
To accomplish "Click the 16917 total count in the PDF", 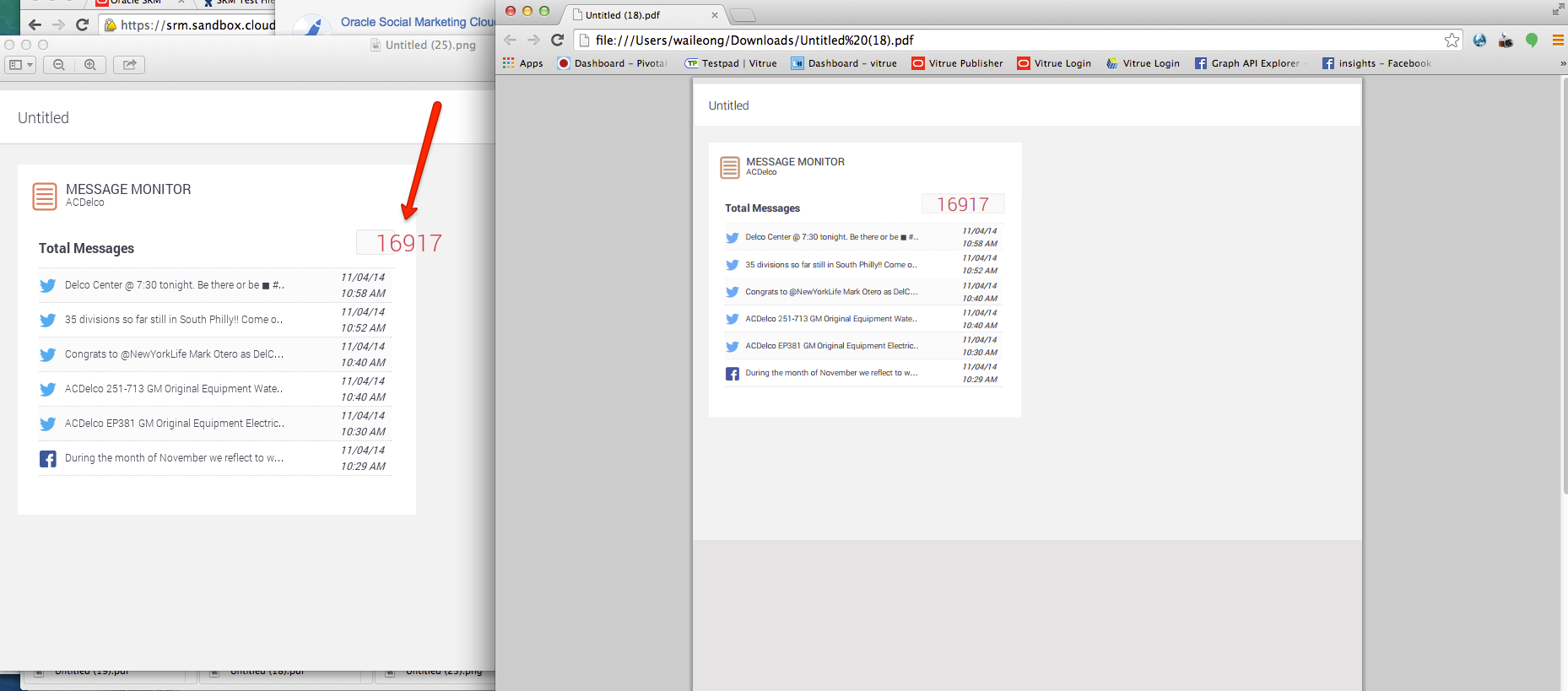I will click(963, 204).
